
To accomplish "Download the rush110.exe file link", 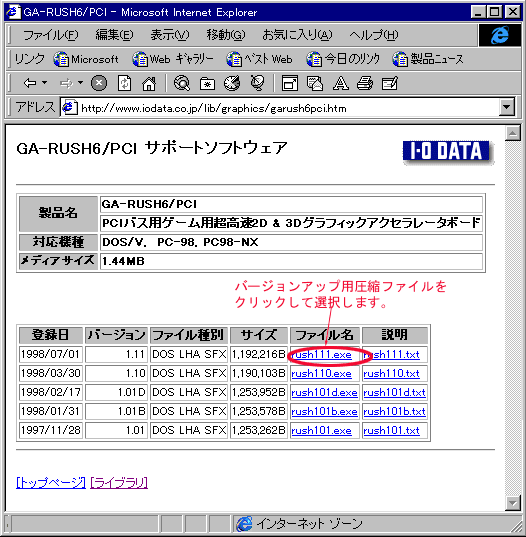I will point(321,373).
